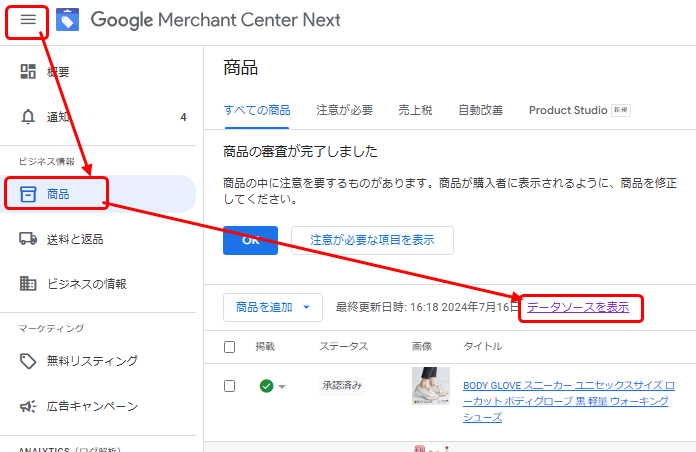Switch to the 注意が必要 tab

344,110
